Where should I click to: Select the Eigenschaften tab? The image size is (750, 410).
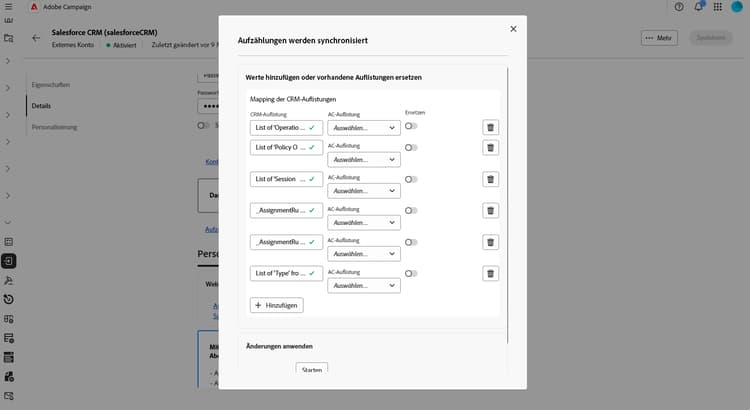[51, 85]
